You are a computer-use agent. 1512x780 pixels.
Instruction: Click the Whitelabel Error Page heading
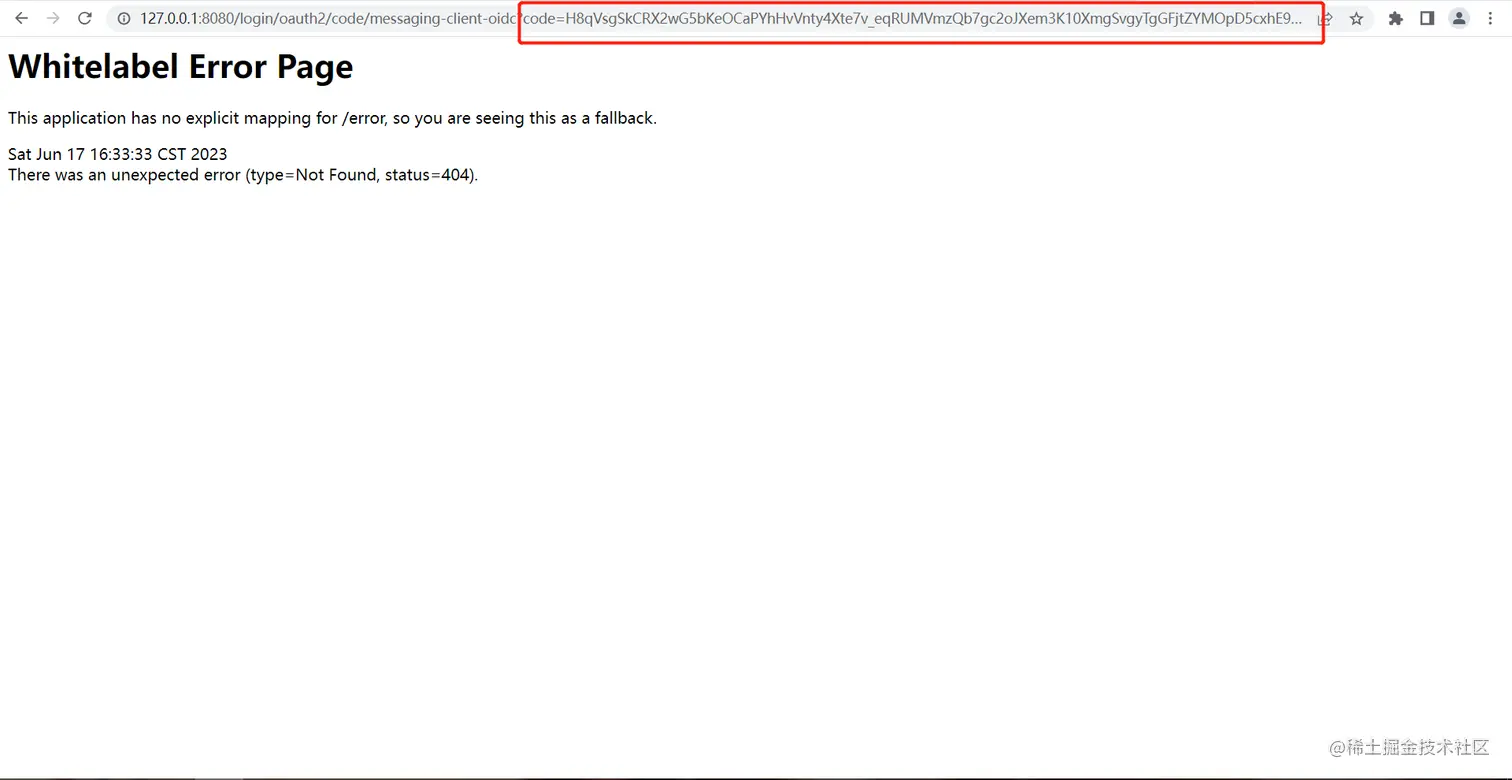click(x=181, y=67)
